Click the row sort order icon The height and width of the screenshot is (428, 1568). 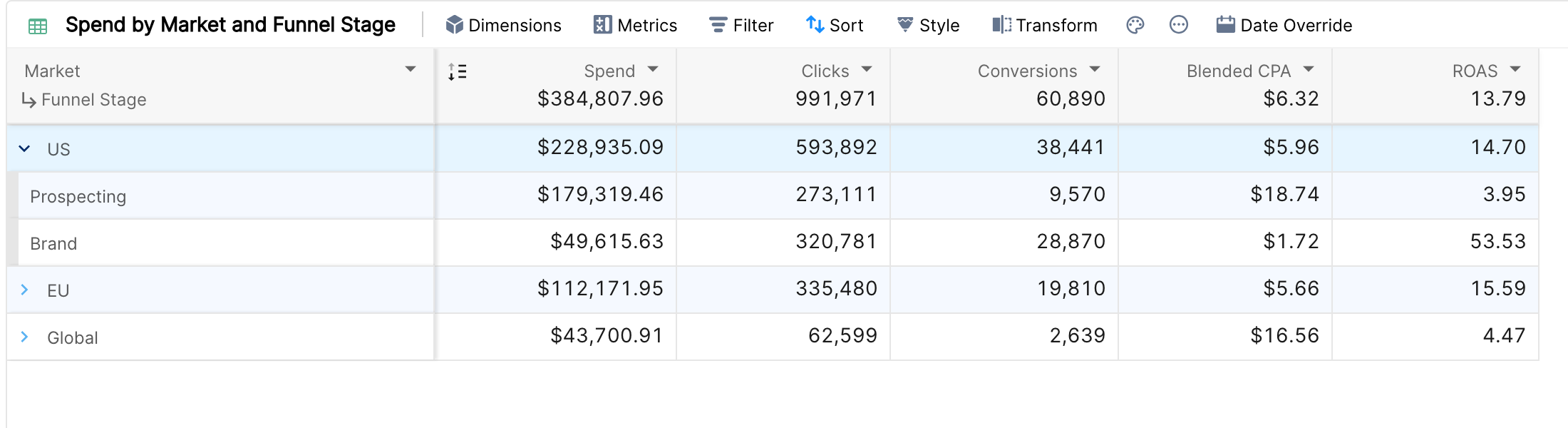(458, 71)
